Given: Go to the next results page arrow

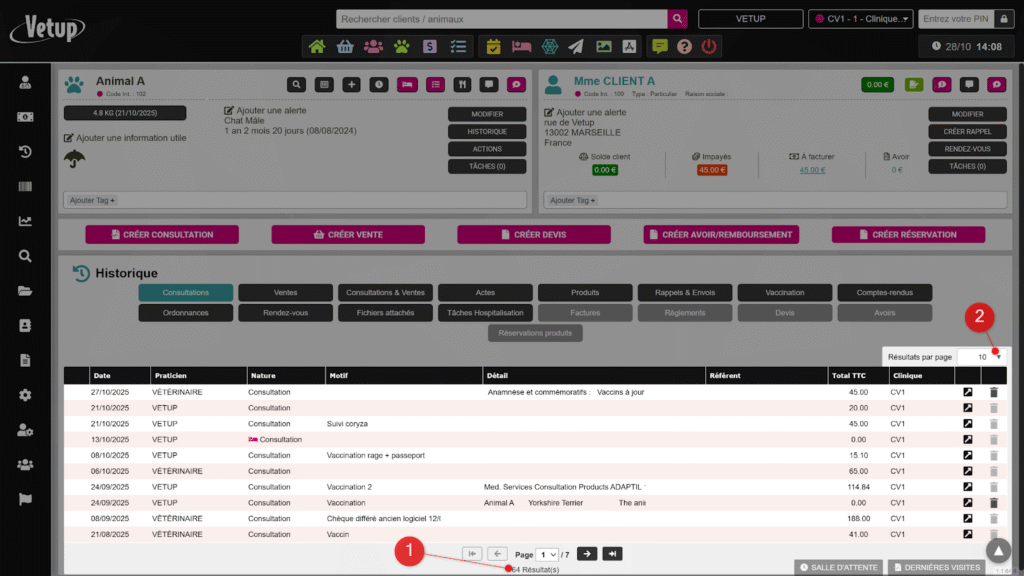Looking at the screenshot, I should pyautogui.click(x=587, y=554).
